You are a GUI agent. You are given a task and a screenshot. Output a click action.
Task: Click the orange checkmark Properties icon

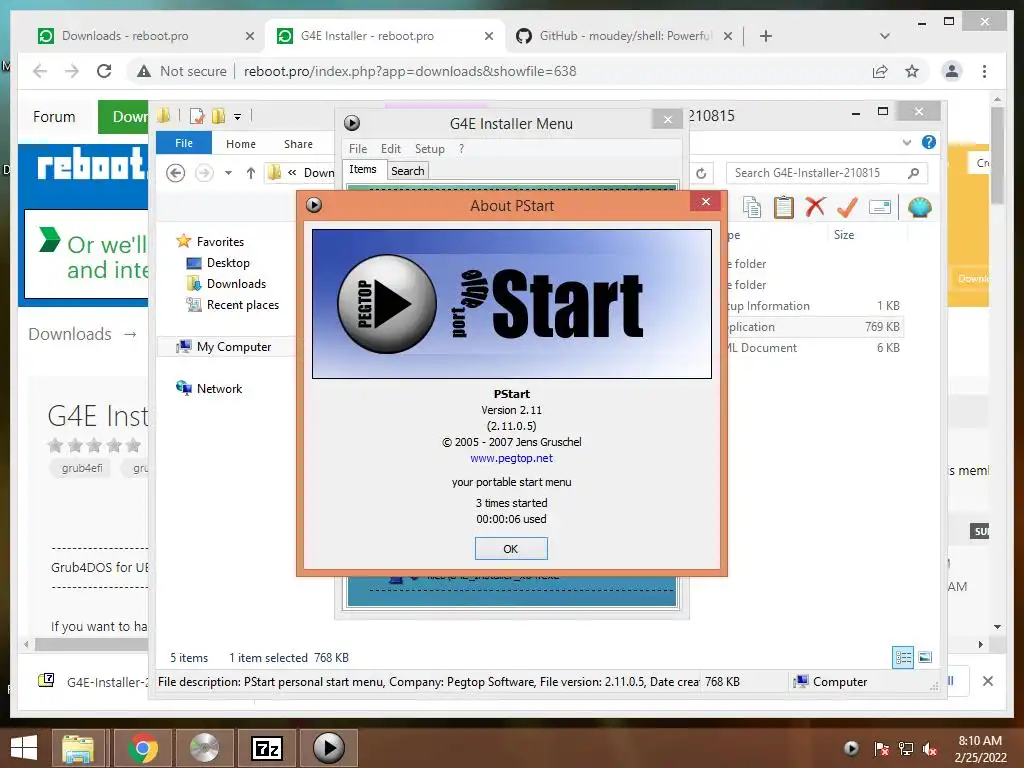tap(847, 208)
